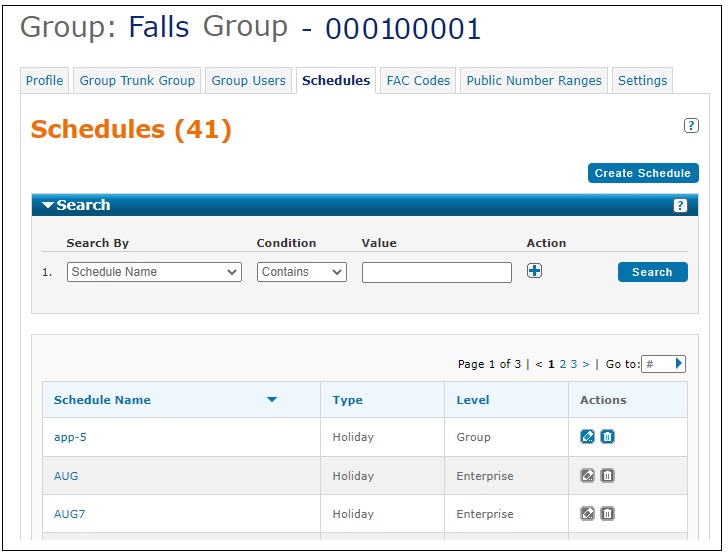Click trash icon in AUG7 row
Screen dimensions: 728x559
(607, 514)
